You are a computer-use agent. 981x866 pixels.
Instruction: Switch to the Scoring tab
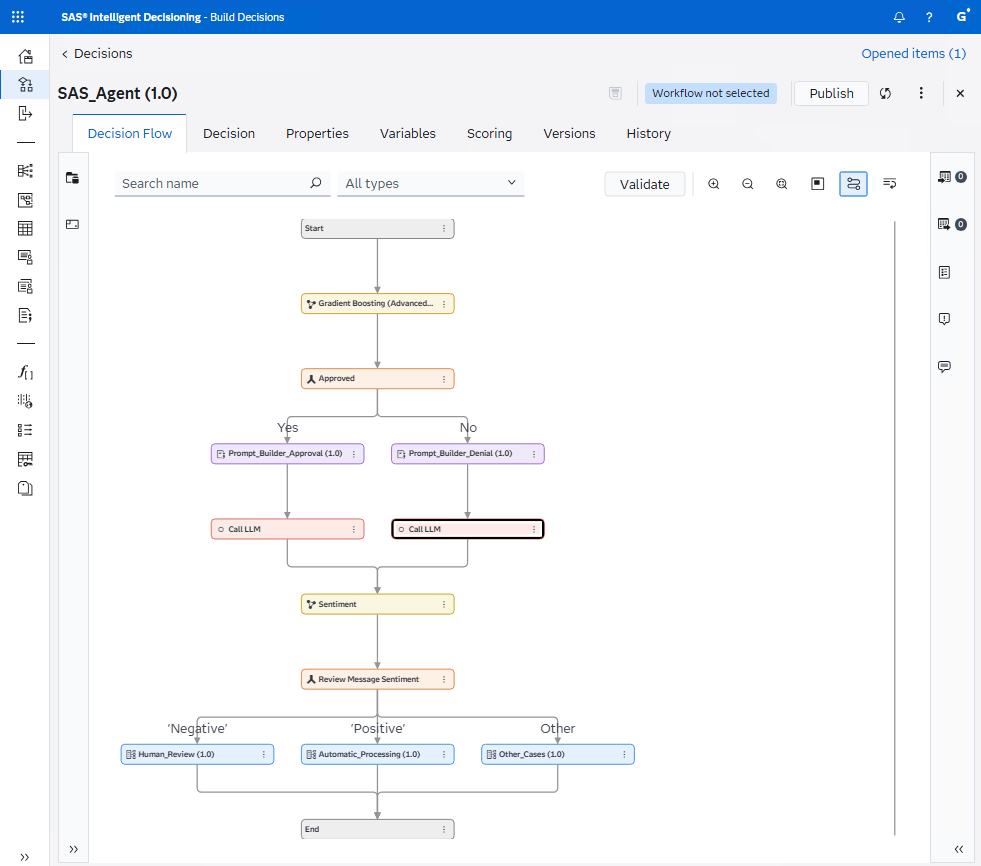pyautogui.click(x=489, y=133)
